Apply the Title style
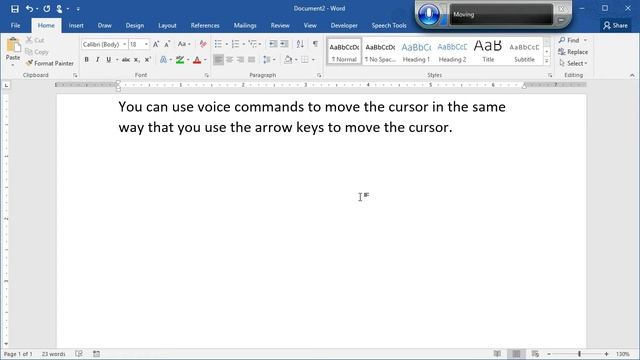This screenshot has height=360, width=640. point(488,51)
